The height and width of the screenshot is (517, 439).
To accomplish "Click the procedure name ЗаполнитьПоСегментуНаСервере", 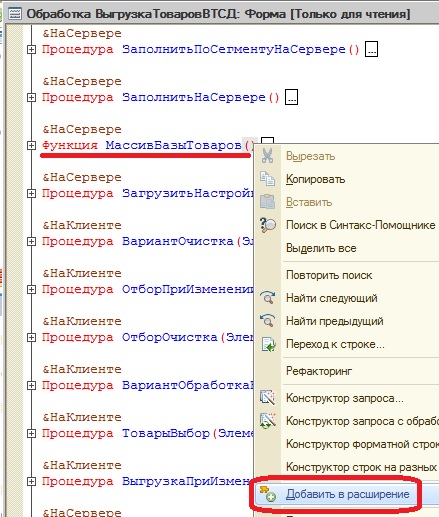I will (234, 49).
